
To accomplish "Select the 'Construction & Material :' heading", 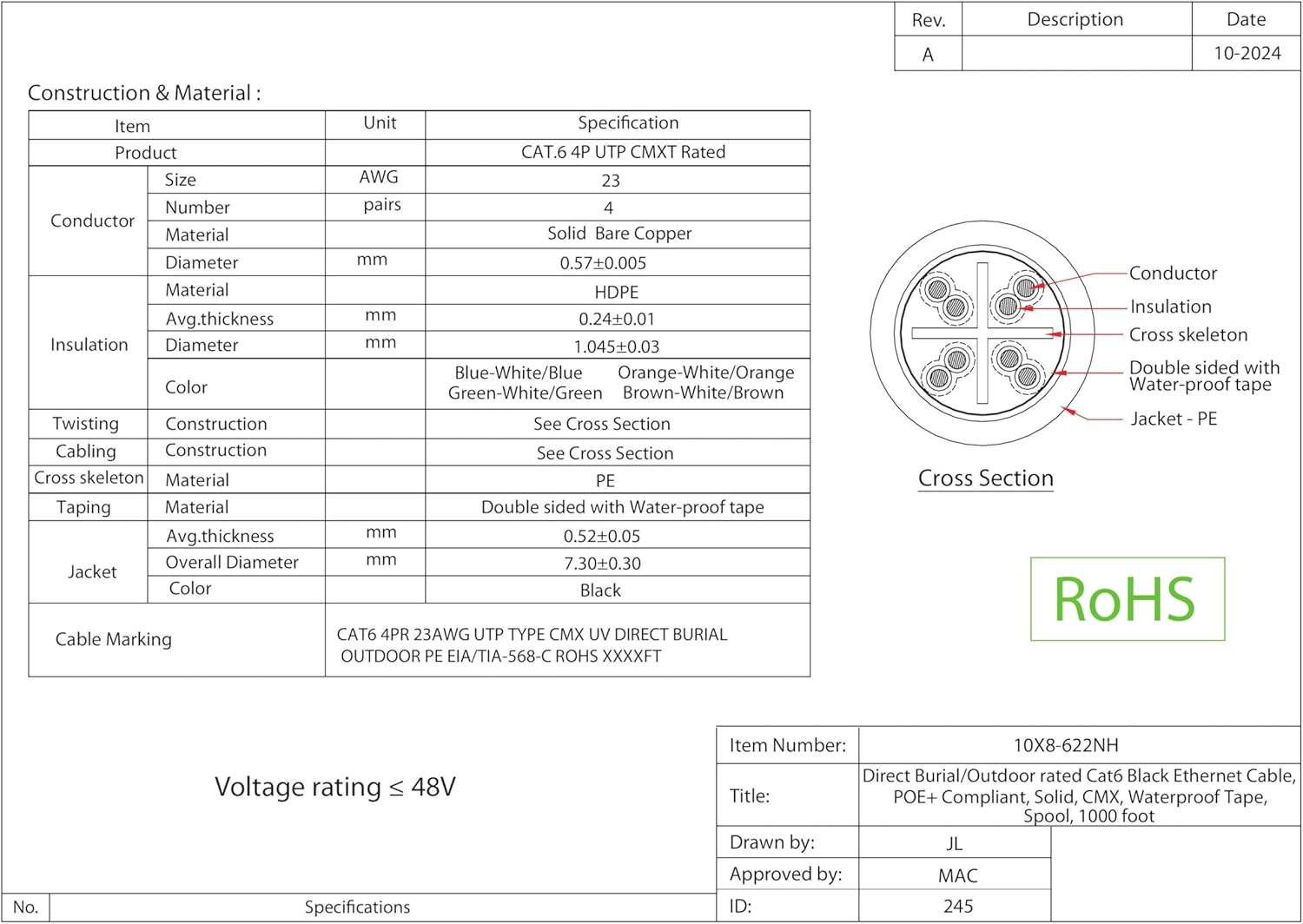I will pyautogui.click(x=144, y=93).
